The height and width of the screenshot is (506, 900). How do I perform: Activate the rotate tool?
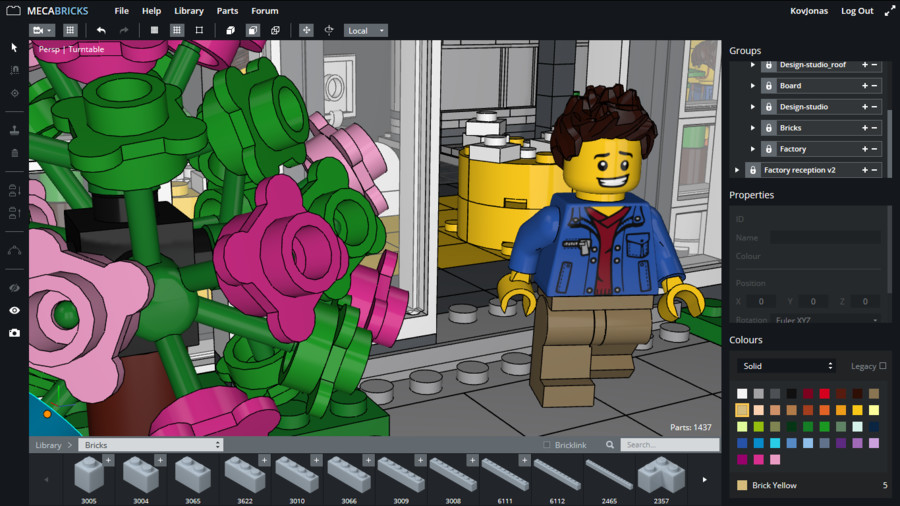pos(329,30)
